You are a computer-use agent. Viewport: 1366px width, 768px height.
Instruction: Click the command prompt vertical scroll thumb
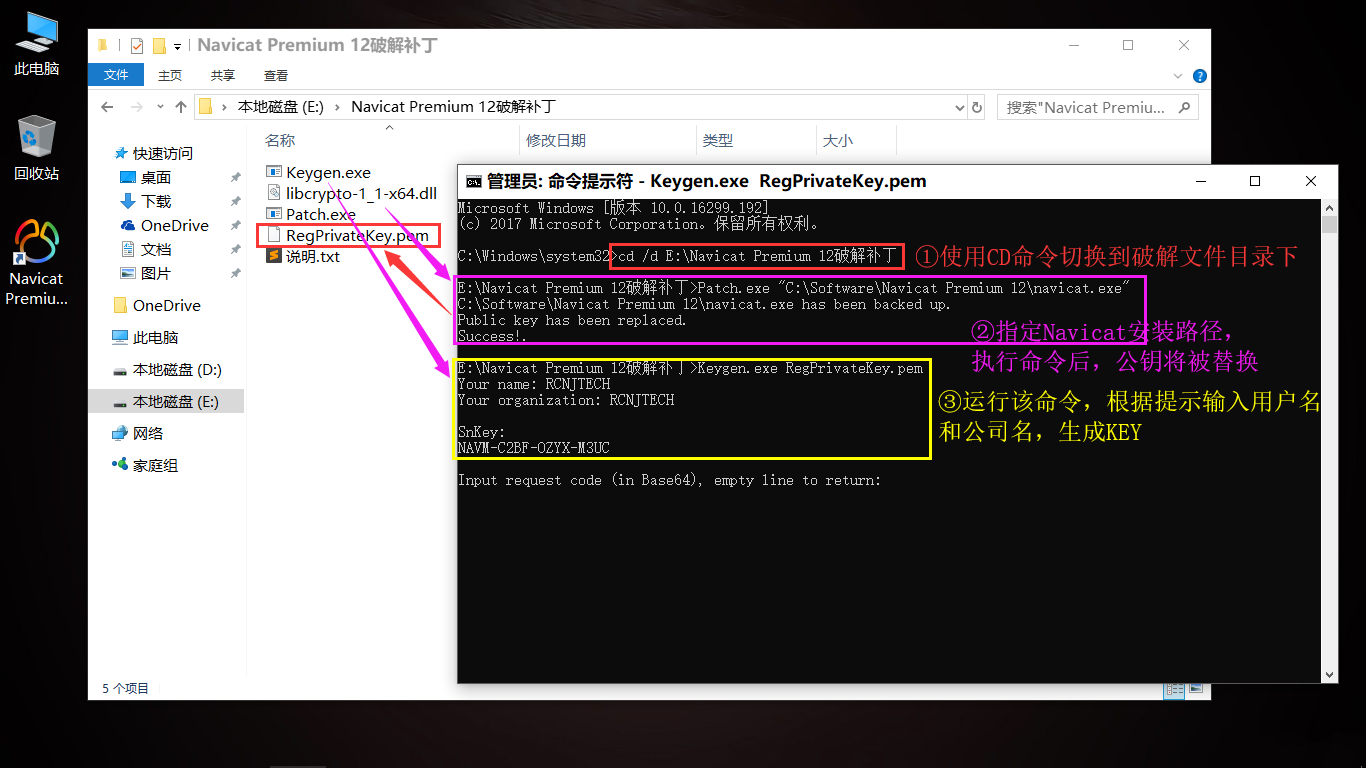click(1329, 224)
